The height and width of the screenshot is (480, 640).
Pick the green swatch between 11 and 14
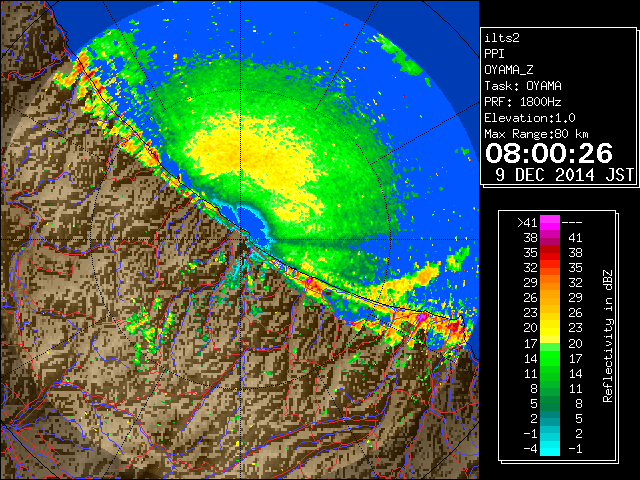pos(550,373)
